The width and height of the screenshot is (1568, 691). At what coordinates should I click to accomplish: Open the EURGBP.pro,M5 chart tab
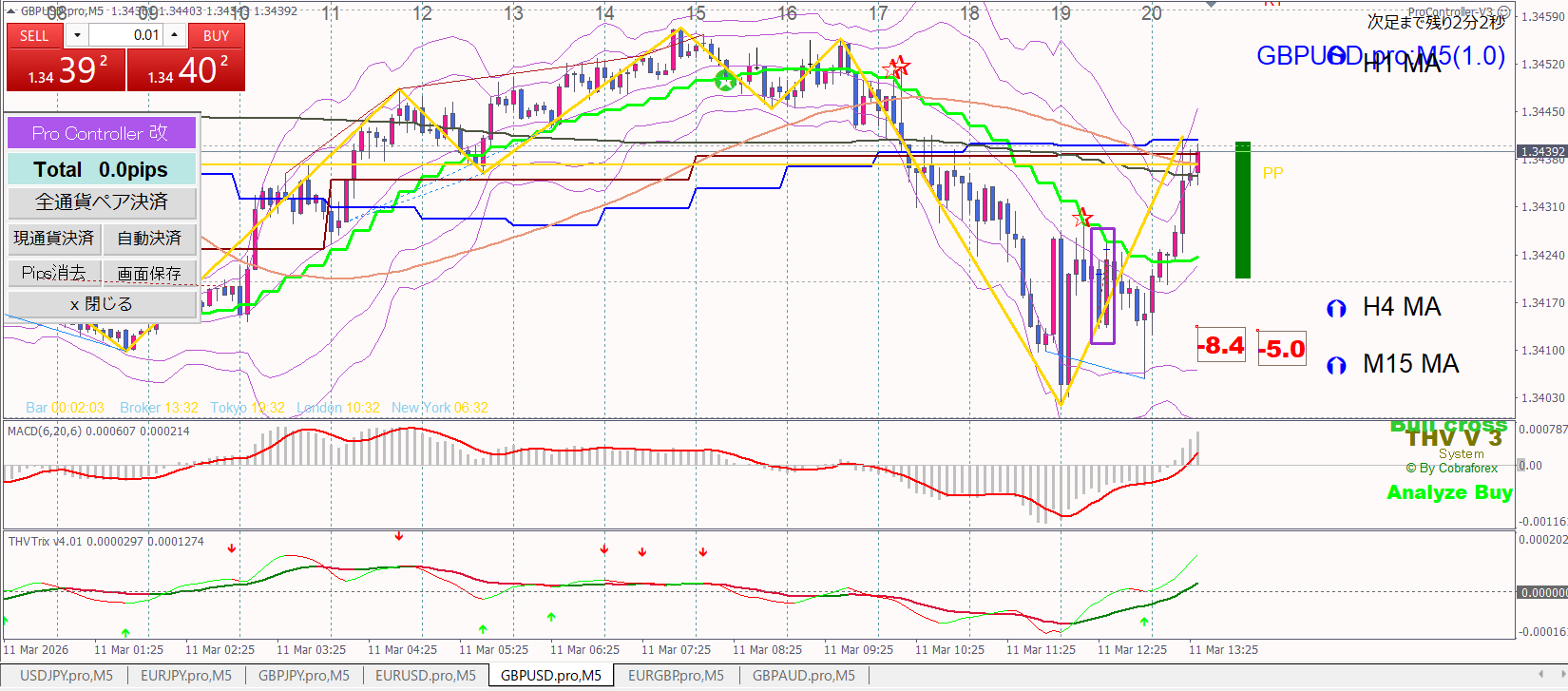tap(675, 676)
